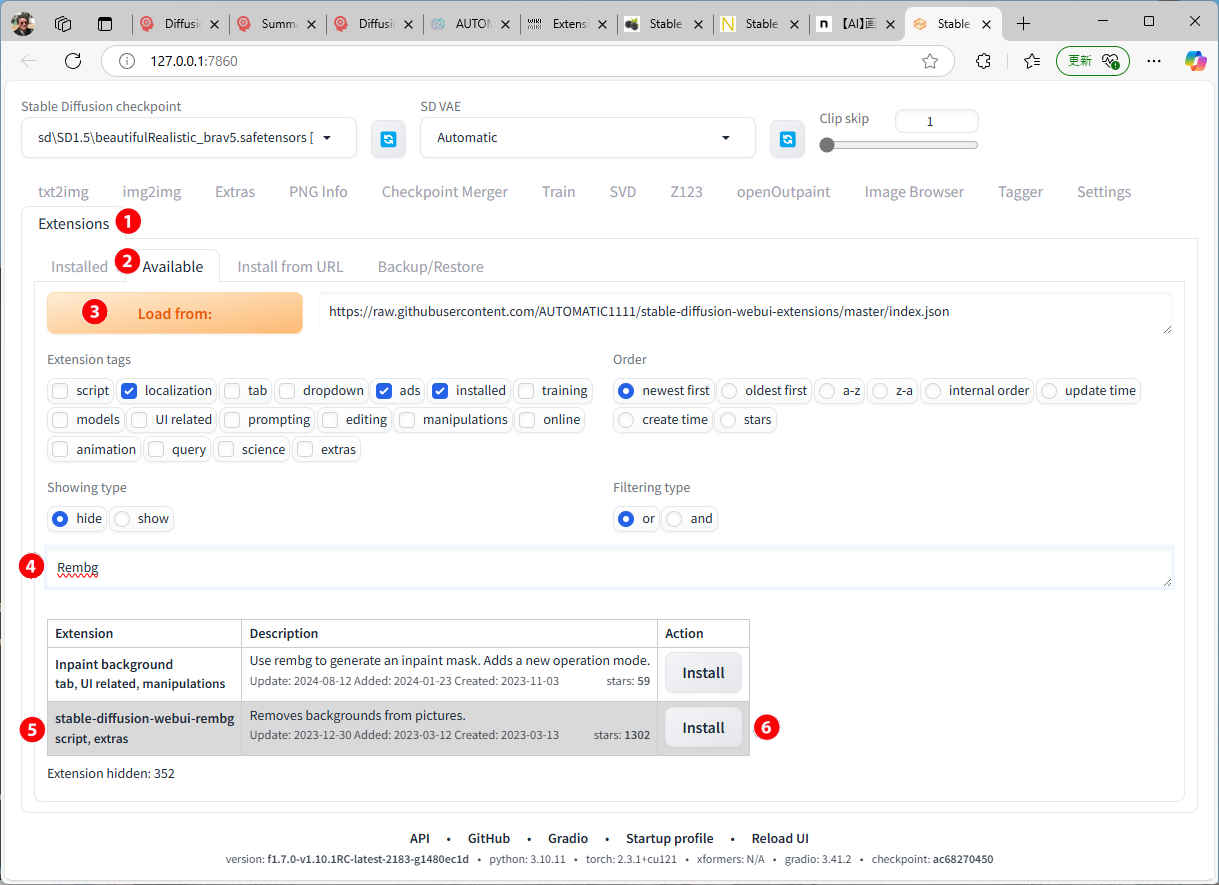Enable the script extension tag checkbox
The height and width of the screenshot is (885, 1219).
coord(61,391)
